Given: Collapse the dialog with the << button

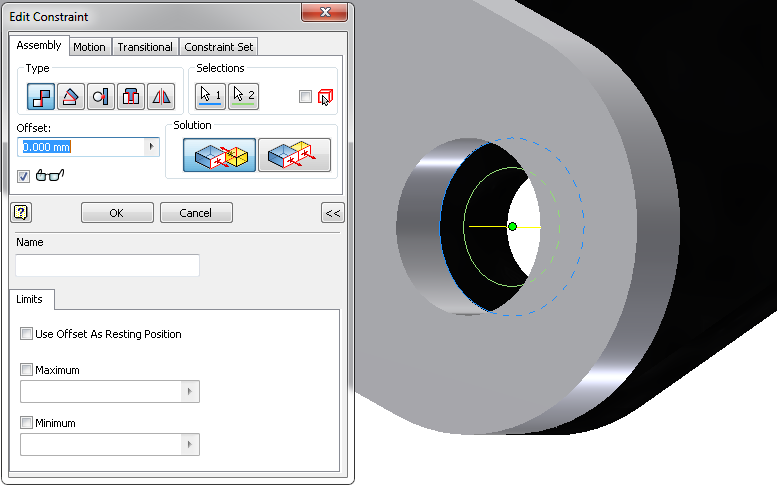Looking at the screenshot, I should 333,213.
